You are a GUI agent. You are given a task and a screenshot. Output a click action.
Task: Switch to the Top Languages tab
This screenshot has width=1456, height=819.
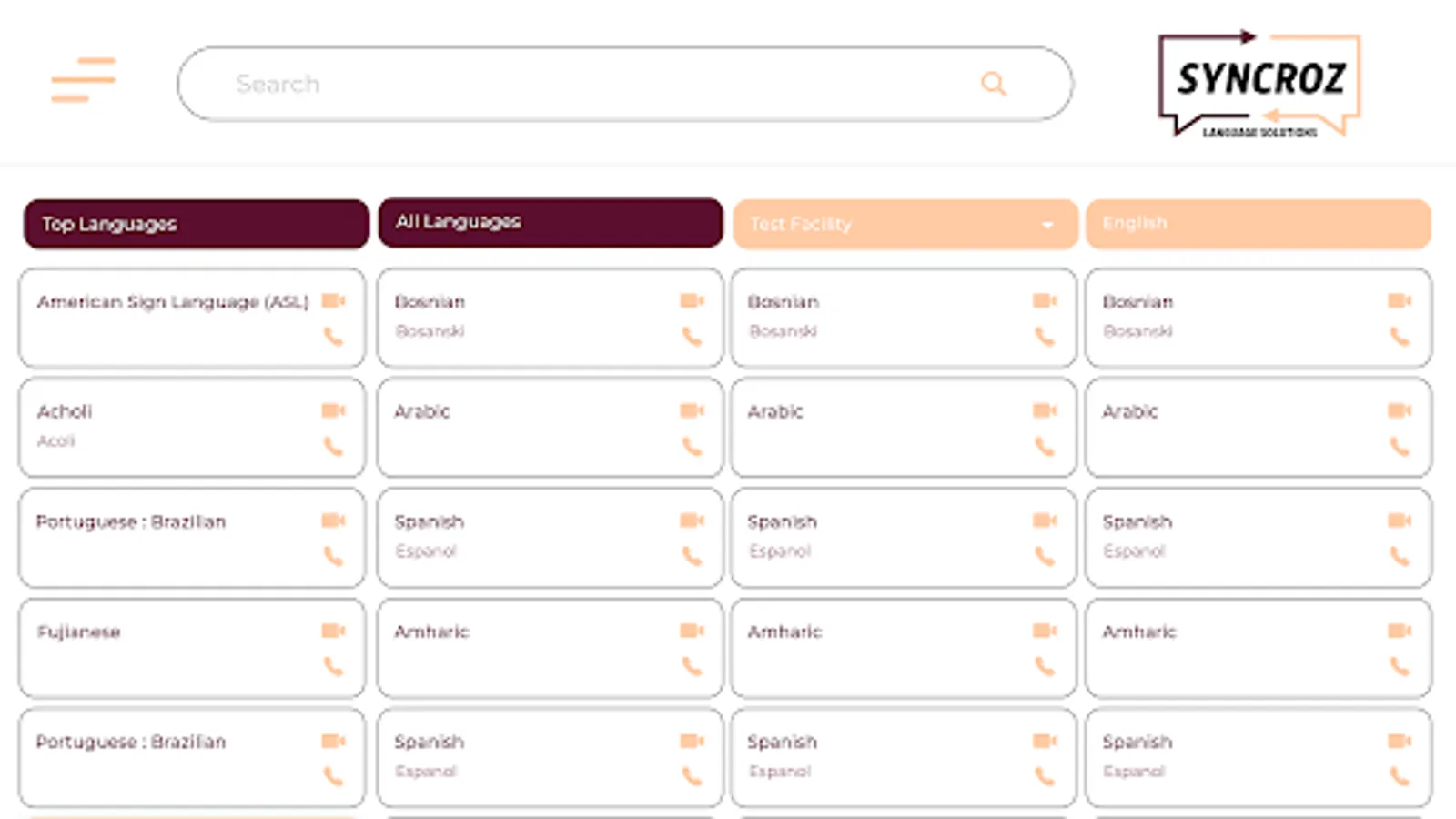click(196, 224)
